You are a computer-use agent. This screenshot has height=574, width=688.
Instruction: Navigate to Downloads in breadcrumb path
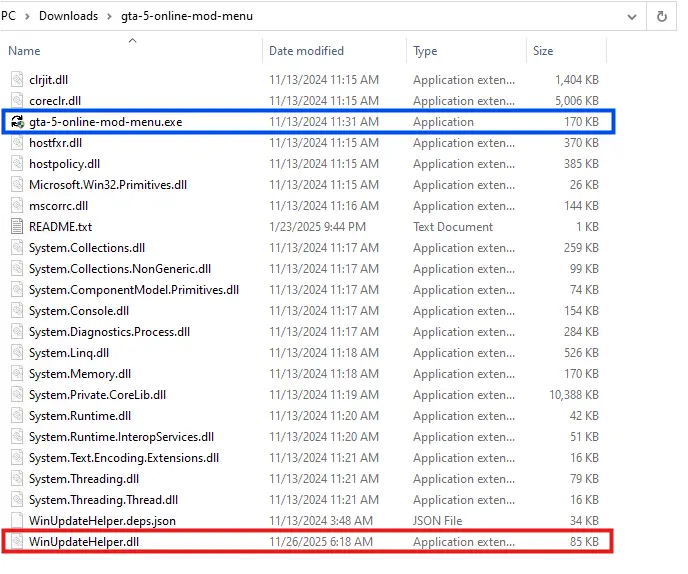point(68,16)
